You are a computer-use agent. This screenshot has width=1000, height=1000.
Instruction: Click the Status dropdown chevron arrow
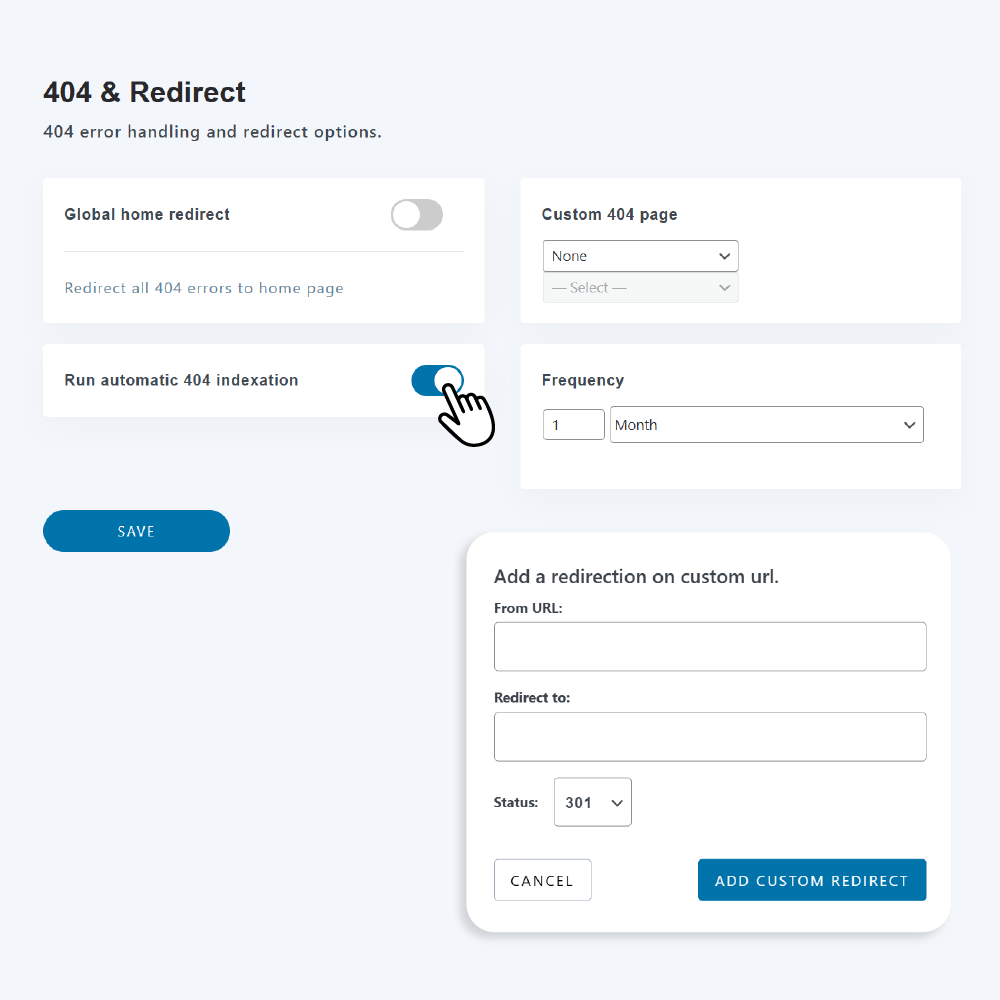[x=618, y=802]
